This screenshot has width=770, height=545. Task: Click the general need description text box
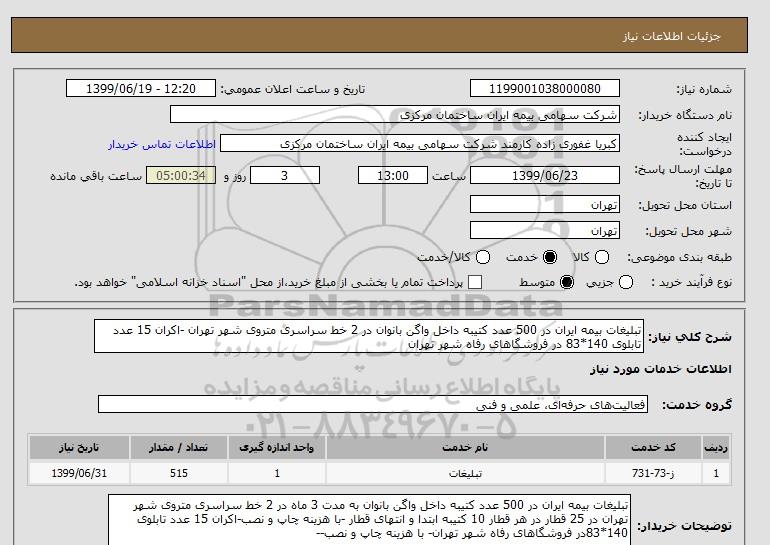pos(369,336)
